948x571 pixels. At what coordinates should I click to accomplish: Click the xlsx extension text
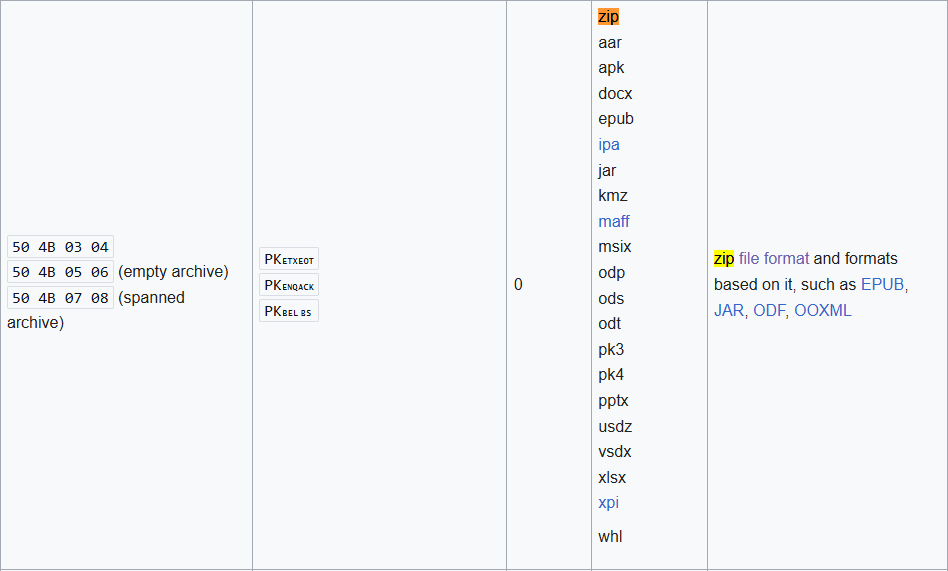coord(612,478)
